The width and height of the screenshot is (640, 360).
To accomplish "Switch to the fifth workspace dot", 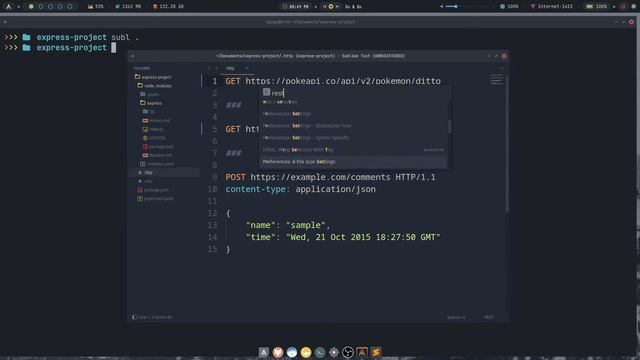I will pyautogui.click(x=70, y=7).
